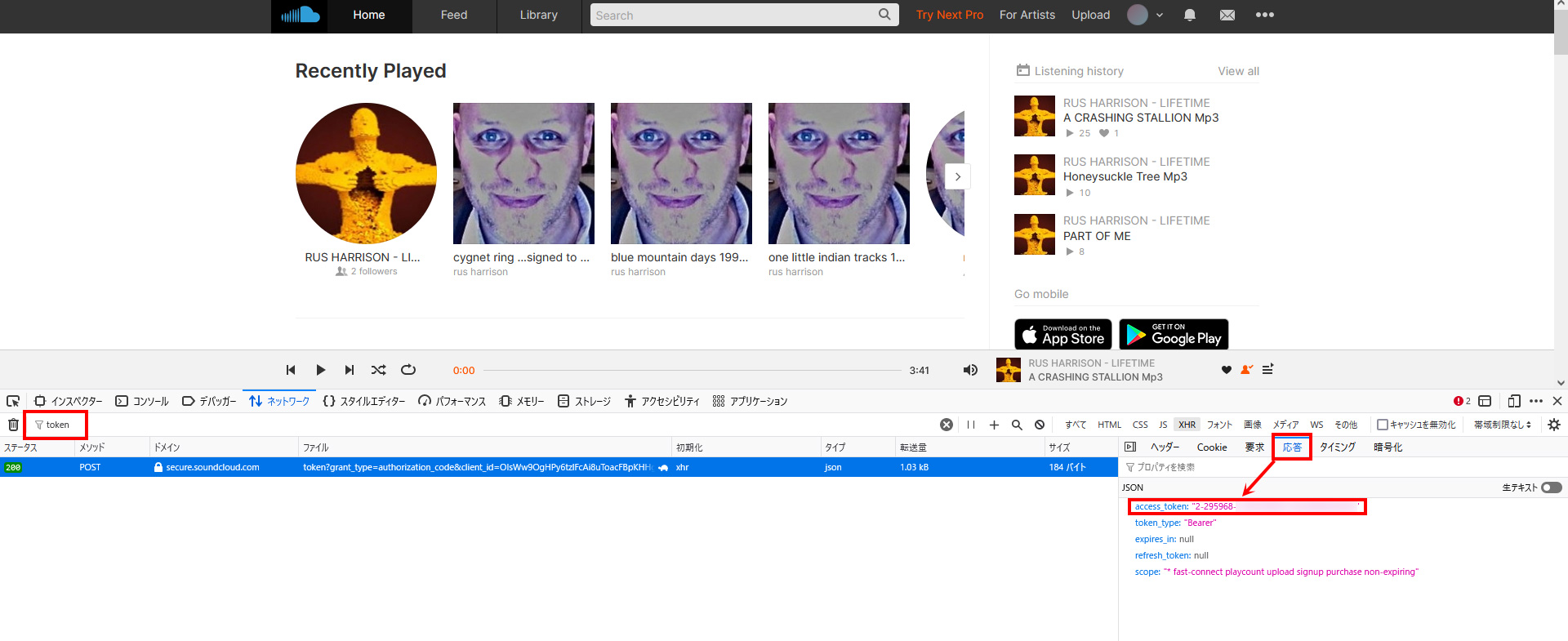Open the Cookie tab in request details

pyautogui.click(x=1212, y=447)
